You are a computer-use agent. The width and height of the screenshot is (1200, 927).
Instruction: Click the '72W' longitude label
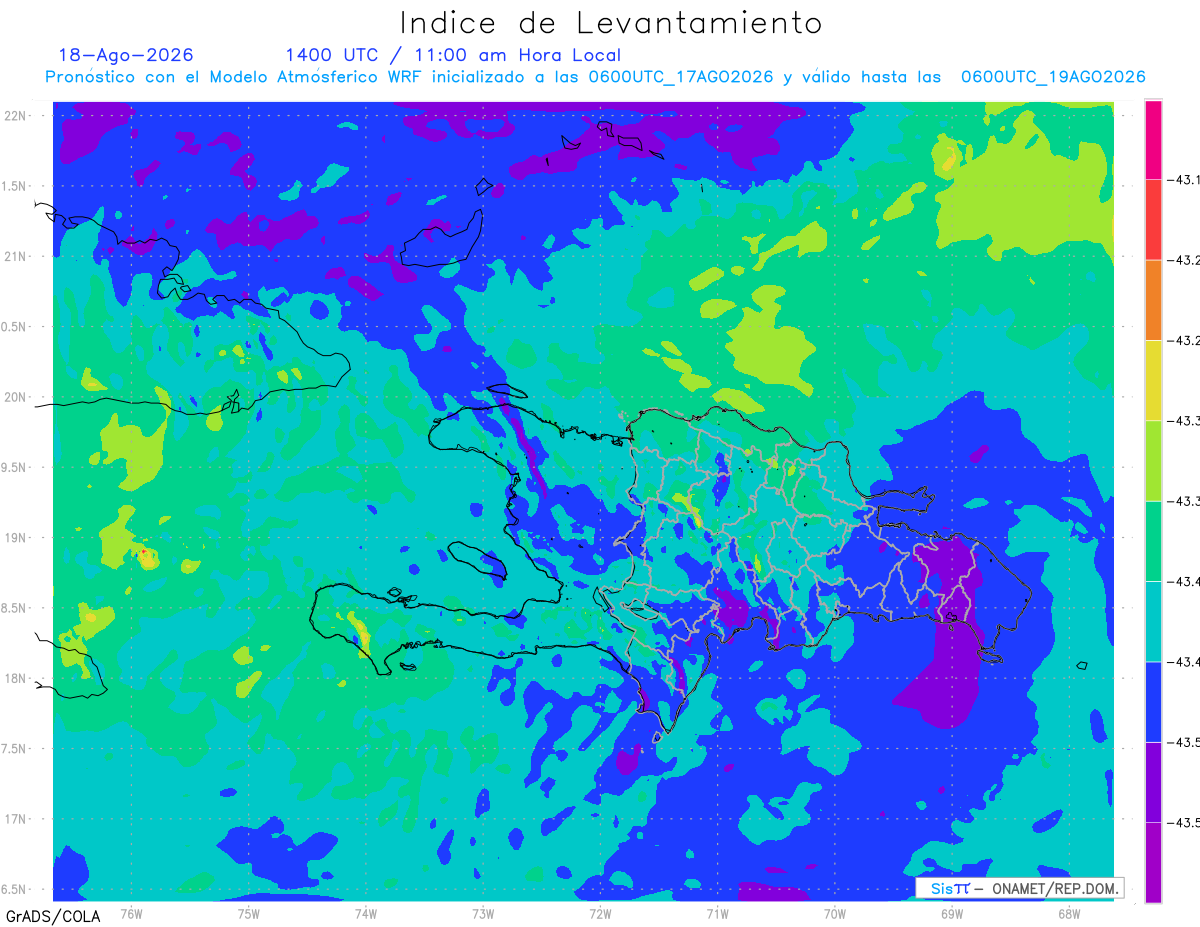pos(600,914)
